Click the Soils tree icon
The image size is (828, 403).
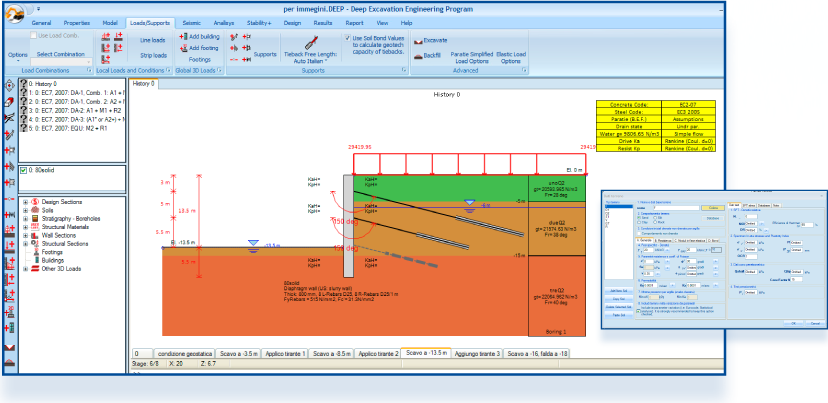coord(35,210)
